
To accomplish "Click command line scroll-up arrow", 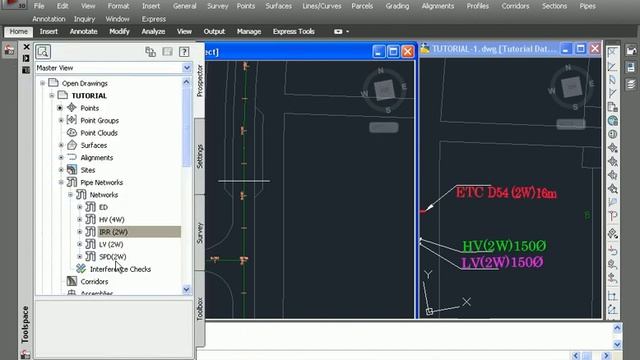I will point(617,328).
